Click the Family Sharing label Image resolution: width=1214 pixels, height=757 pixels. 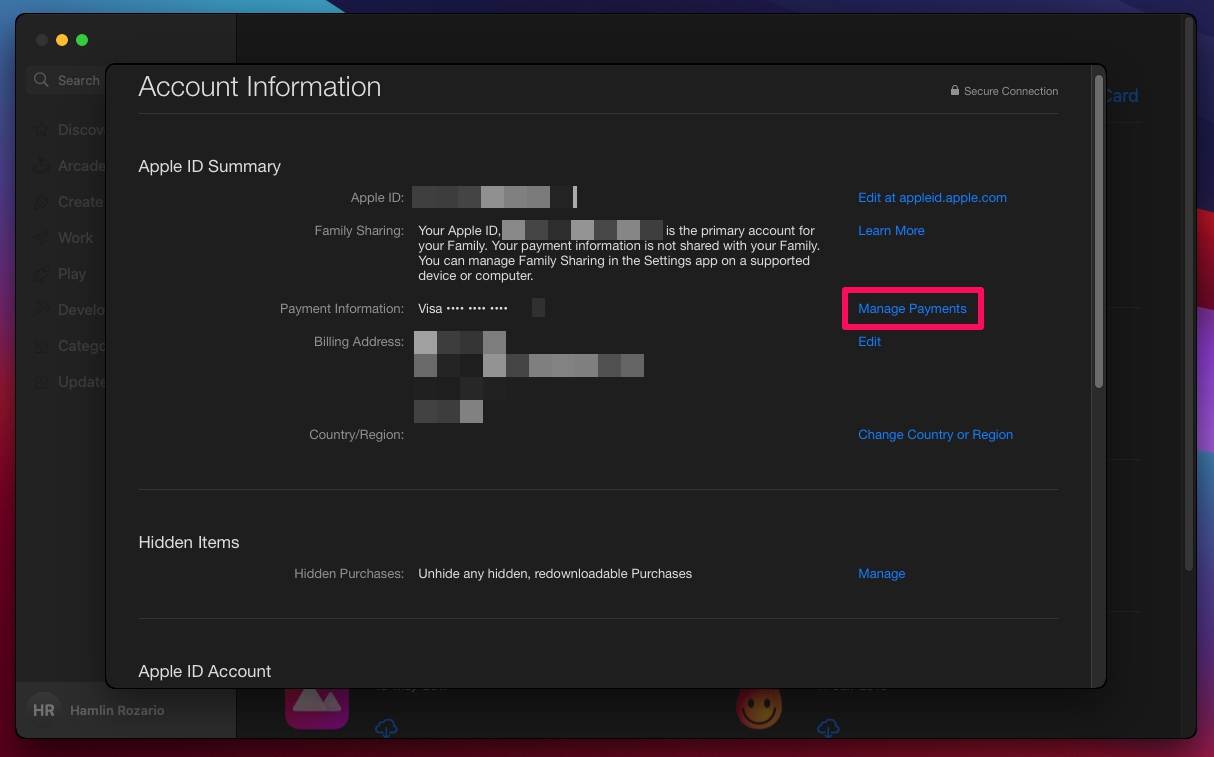click(x=359, y=231)
